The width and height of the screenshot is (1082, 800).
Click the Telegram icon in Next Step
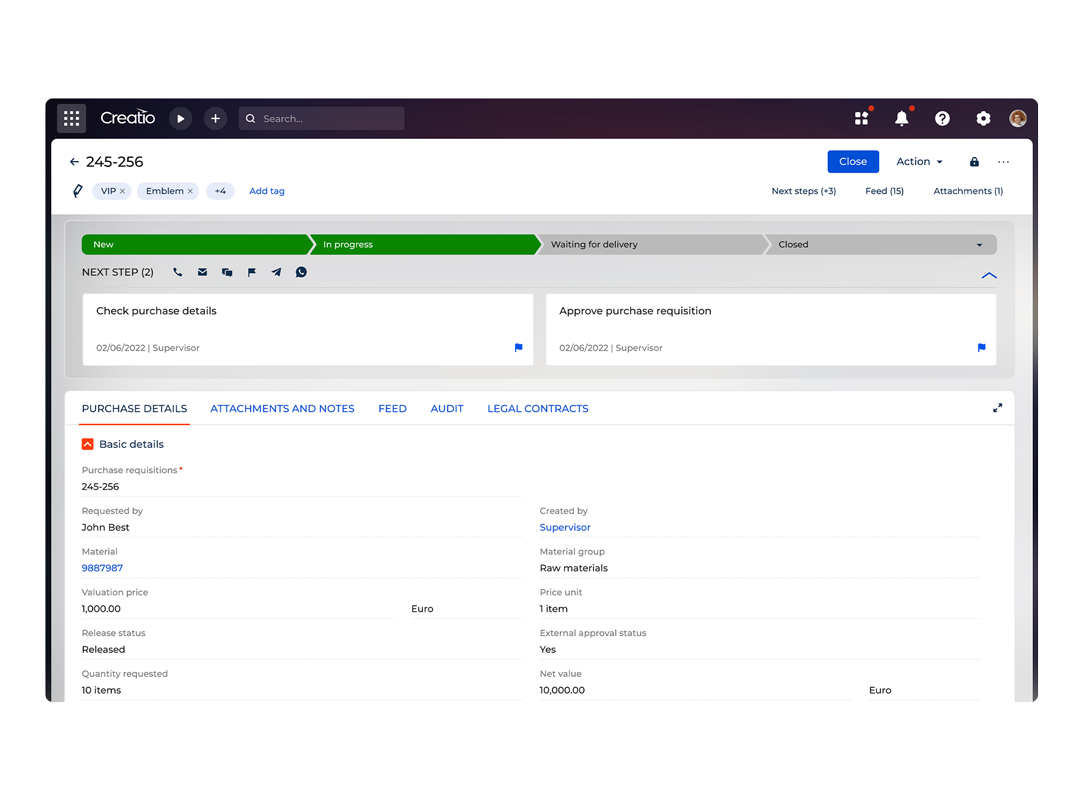(x=276, y=272)
